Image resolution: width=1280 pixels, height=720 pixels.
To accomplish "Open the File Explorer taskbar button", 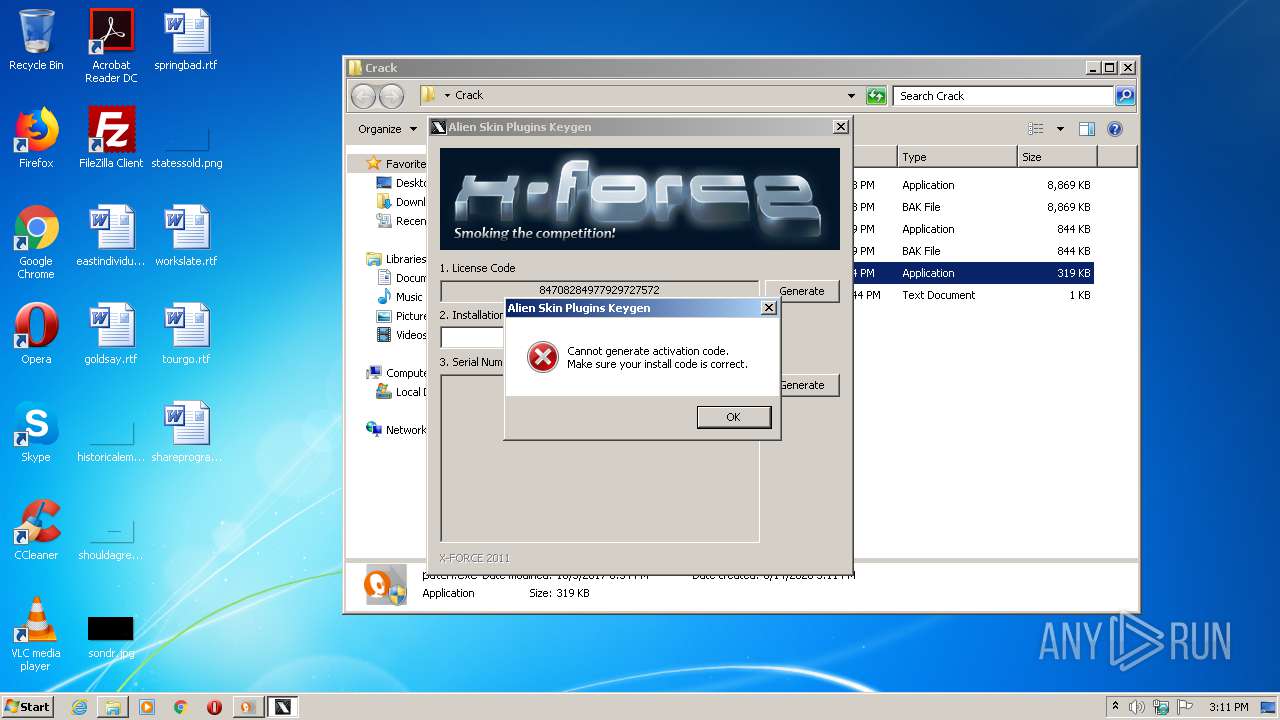I will 113,707.
